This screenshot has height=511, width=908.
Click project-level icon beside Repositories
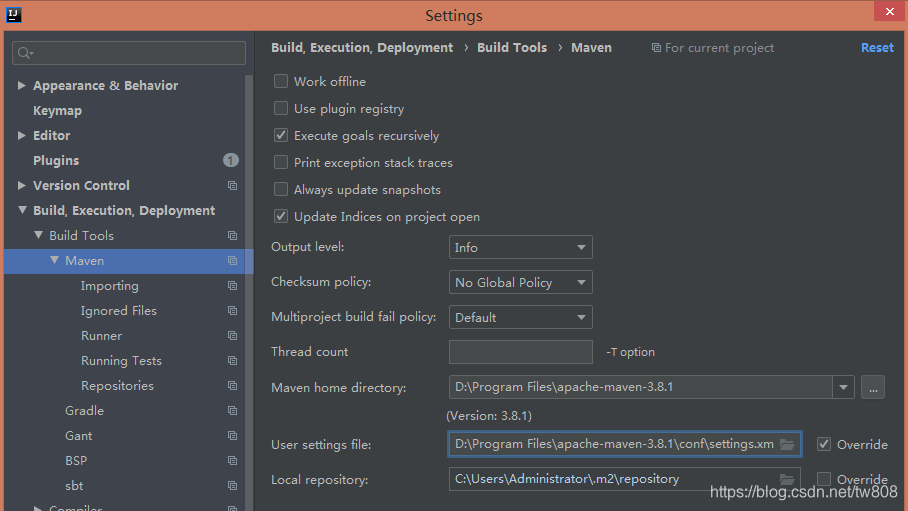point(232,385)
